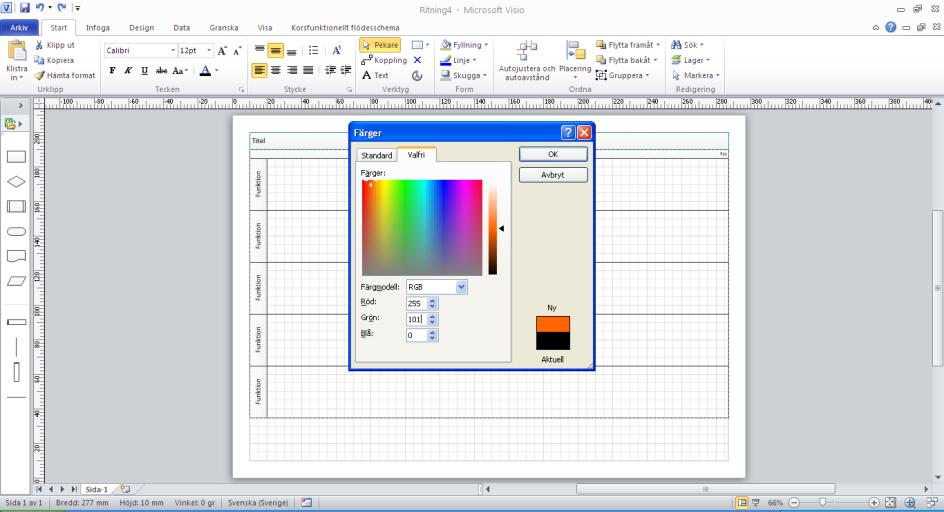This screenshot has width=944, height=512.
Task: Click Flytta framåt button
Action: (x=628, y=45)
